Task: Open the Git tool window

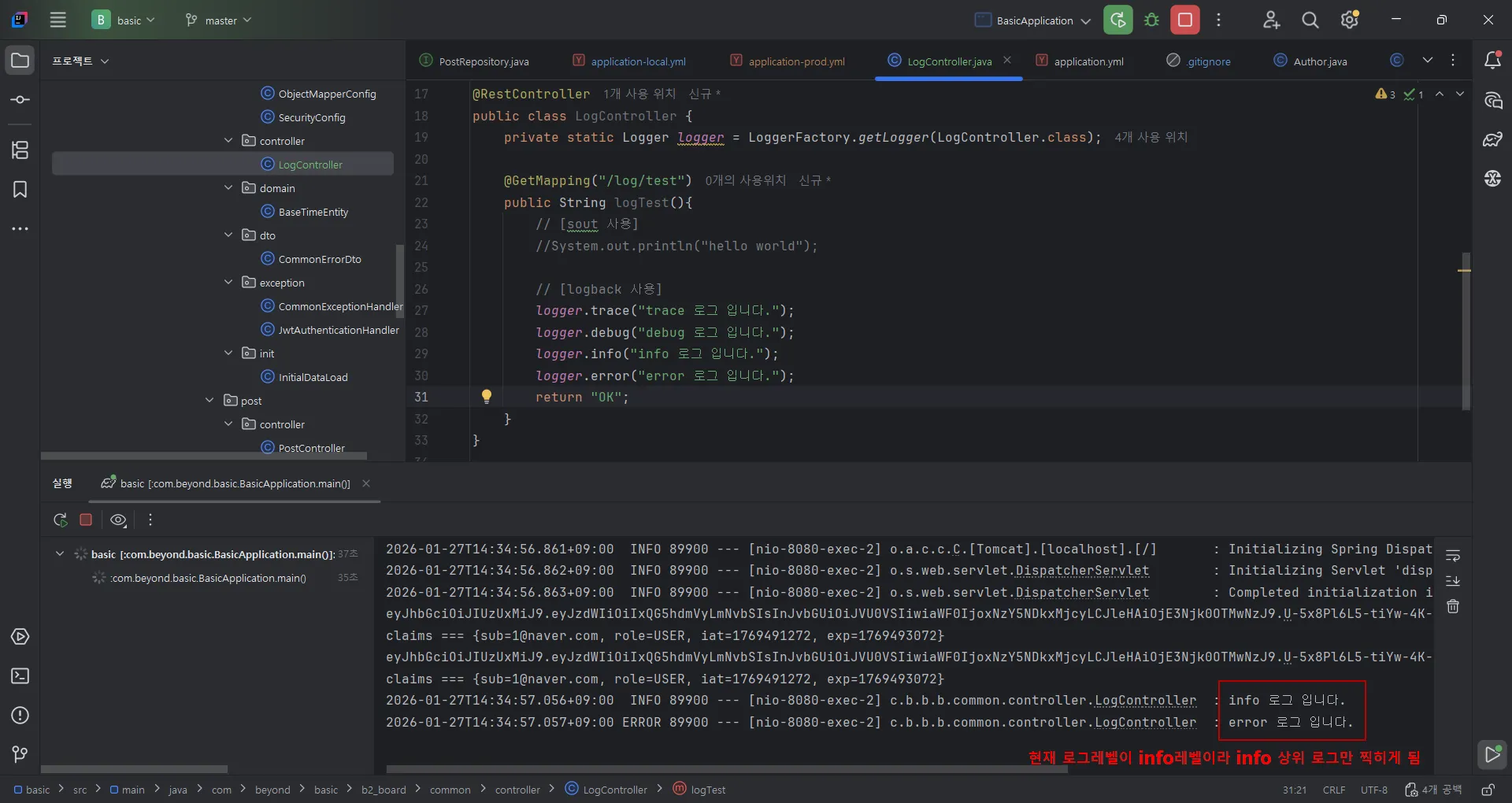Action: 20,754
